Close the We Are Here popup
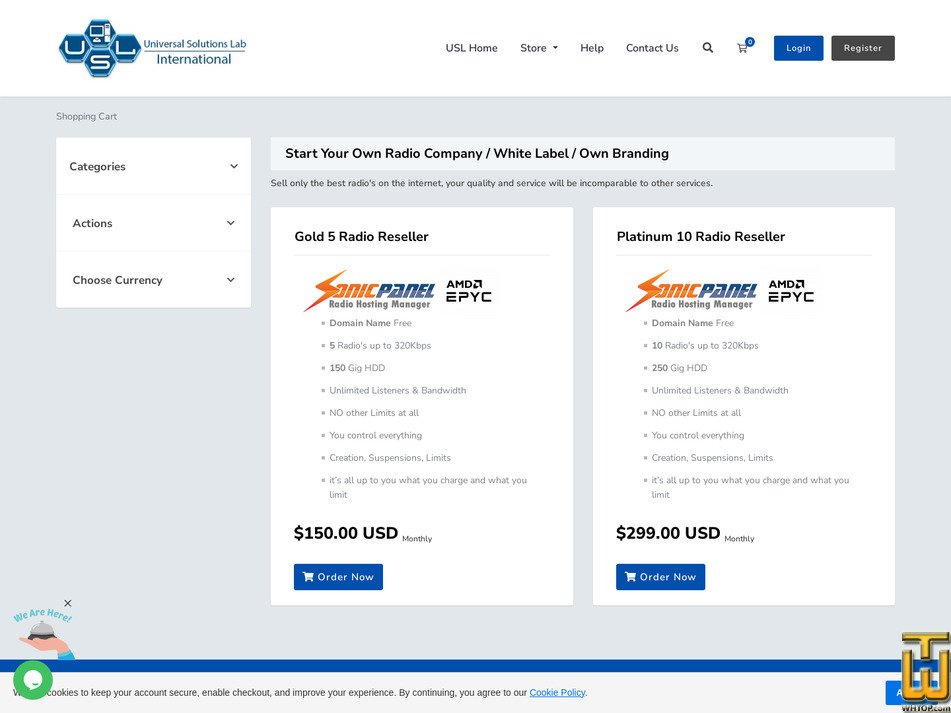 (x=68, y=603)
